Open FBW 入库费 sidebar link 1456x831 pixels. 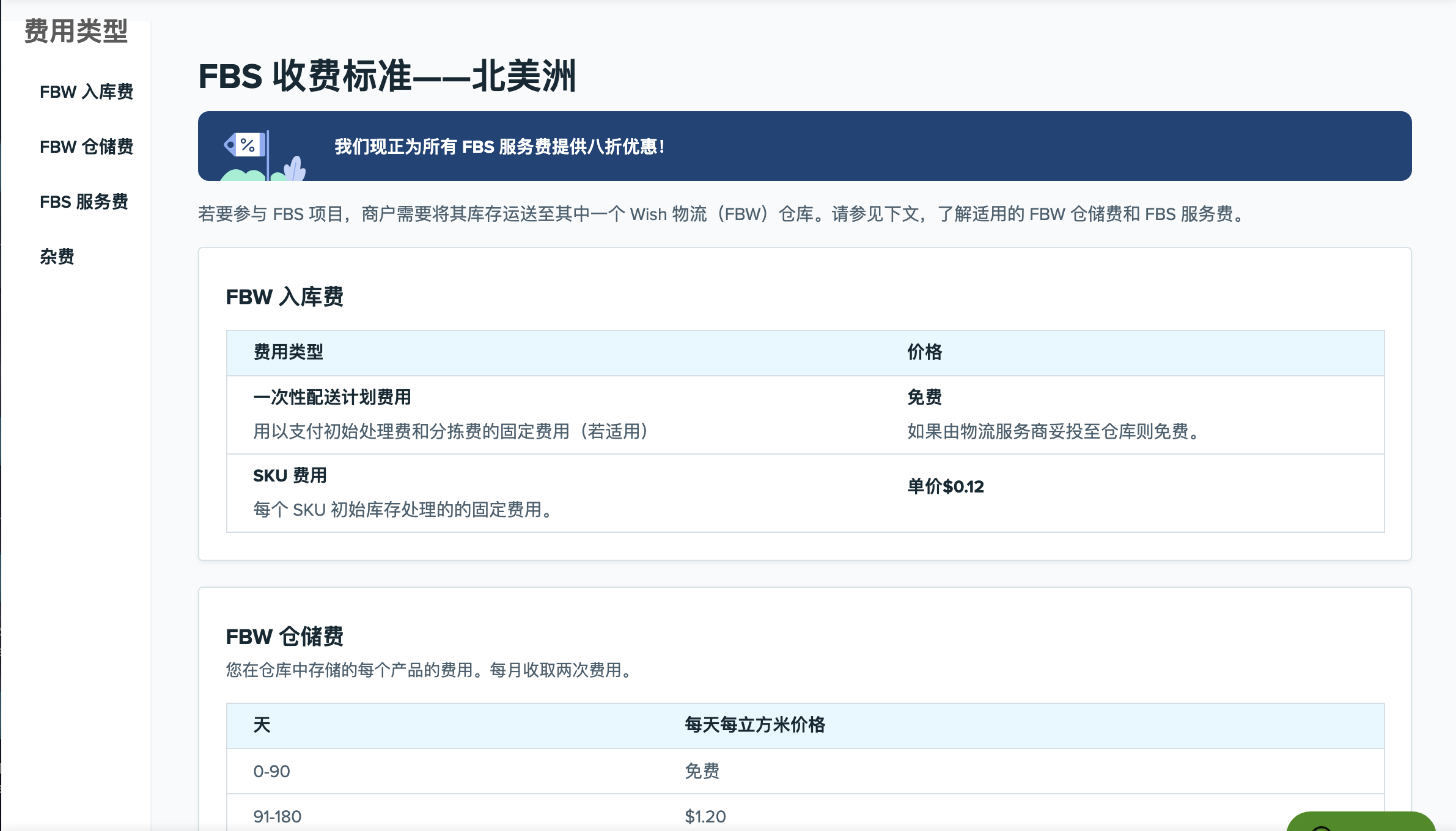(86, 92)
